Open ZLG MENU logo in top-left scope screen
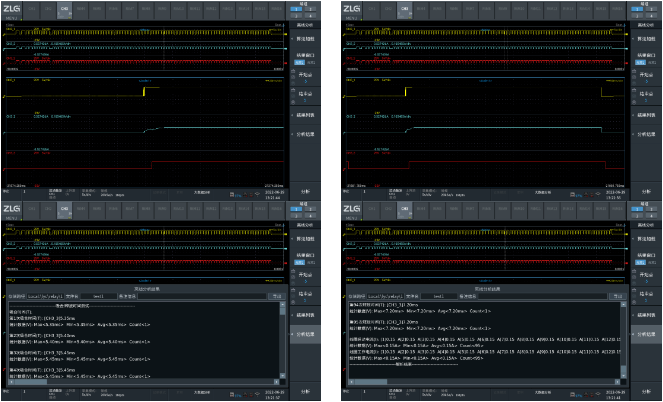 point(11,11)
